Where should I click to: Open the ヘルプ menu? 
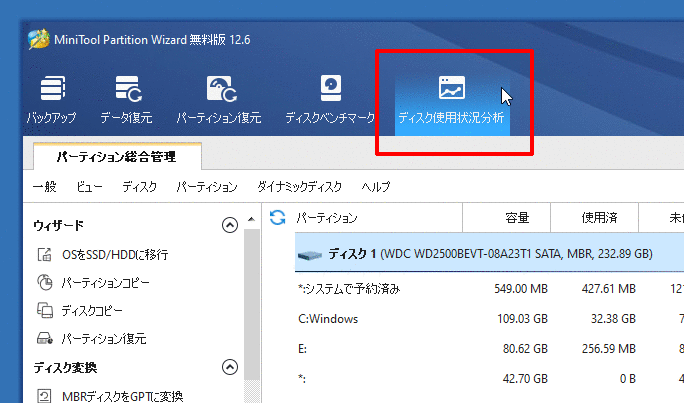pyautogui.click(x=376, y=187)
